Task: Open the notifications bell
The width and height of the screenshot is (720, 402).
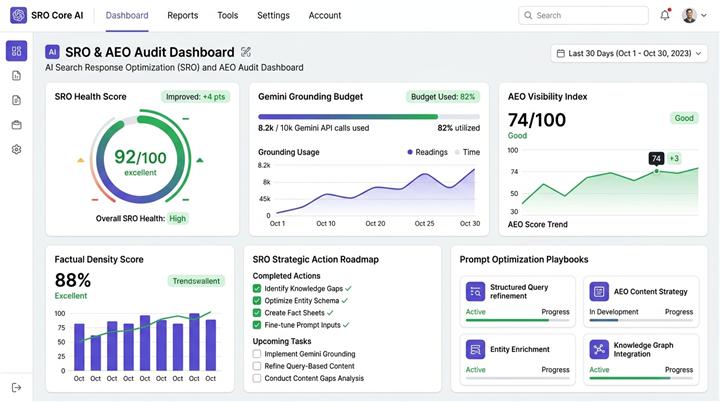Action: pyautogui.click(x=665, y=15)
